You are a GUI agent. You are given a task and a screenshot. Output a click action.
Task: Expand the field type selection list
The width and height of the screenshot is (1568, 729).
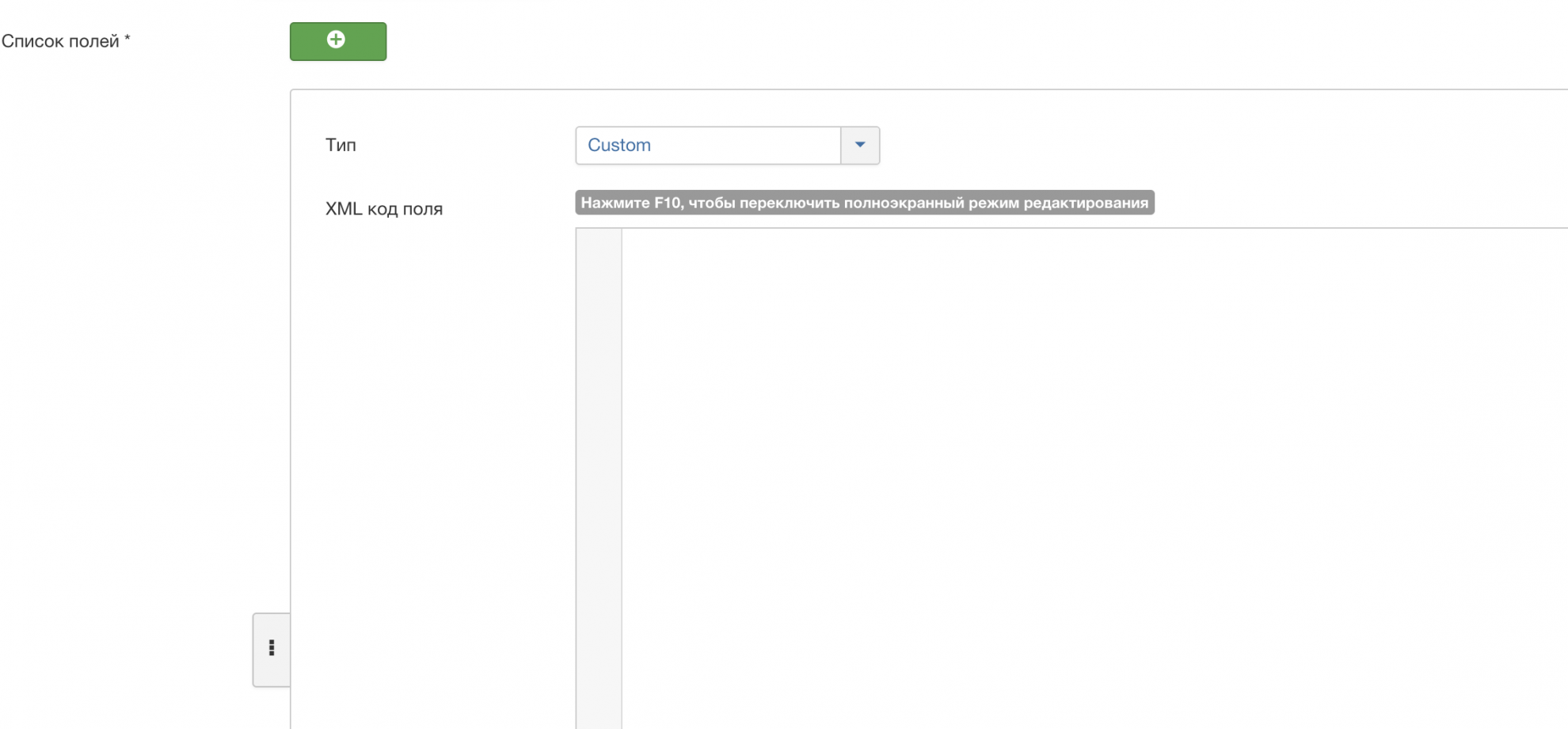click(x=859, y=146)
